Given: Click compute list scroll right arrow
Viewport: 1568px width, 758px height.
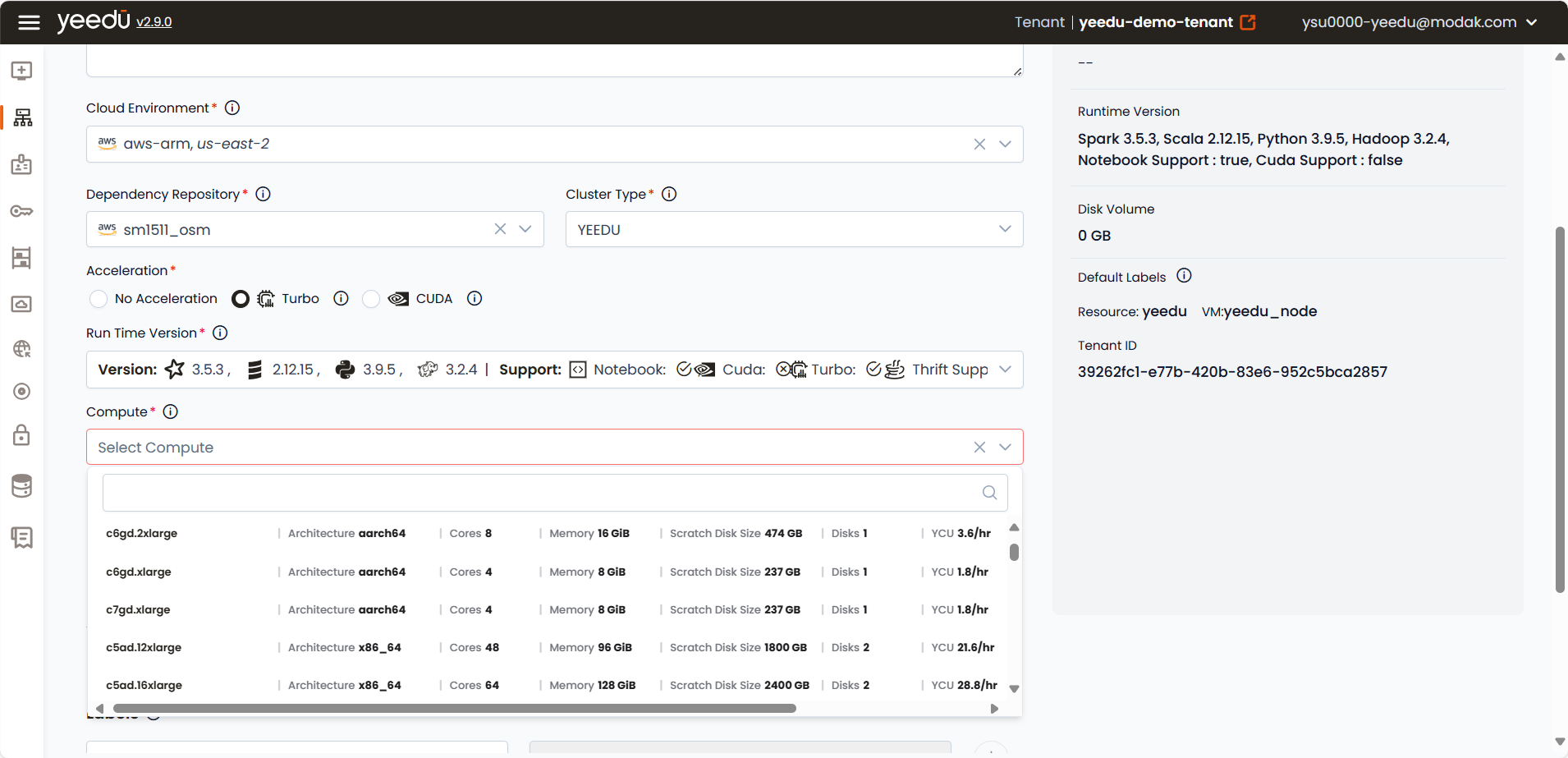Looking at the screenshot, I should click(994, 708).
